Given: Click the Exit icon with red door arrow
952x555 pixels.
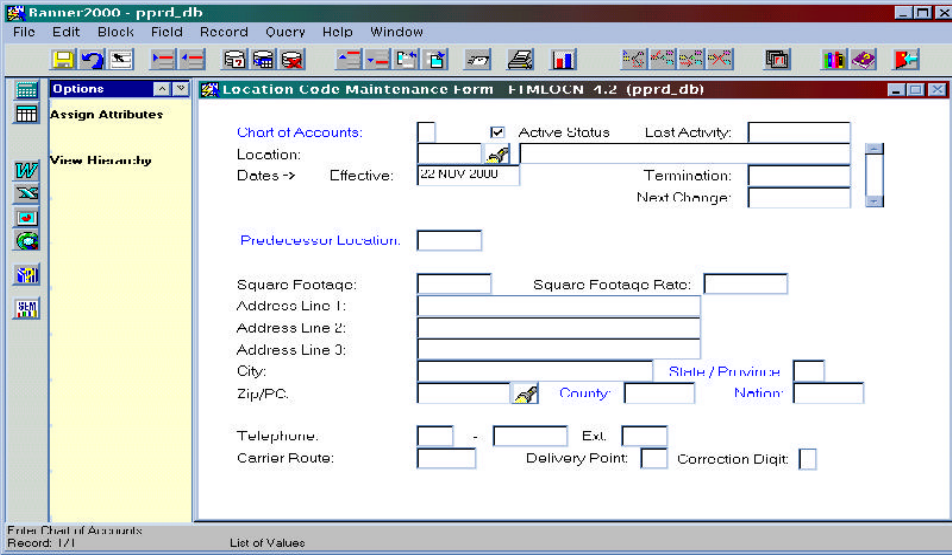Looking at the screenshot, I should click(906, 60).
